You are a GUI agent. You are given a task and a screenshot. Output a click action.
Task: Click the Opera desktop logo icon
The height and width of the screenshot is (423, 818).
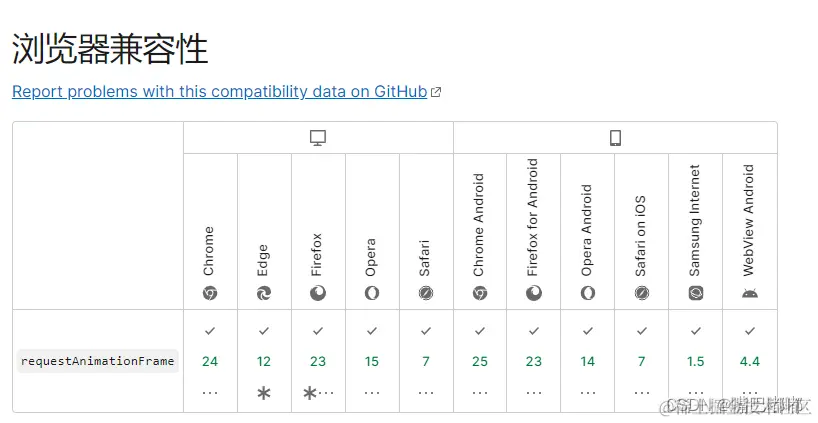[x=371, y=293]
